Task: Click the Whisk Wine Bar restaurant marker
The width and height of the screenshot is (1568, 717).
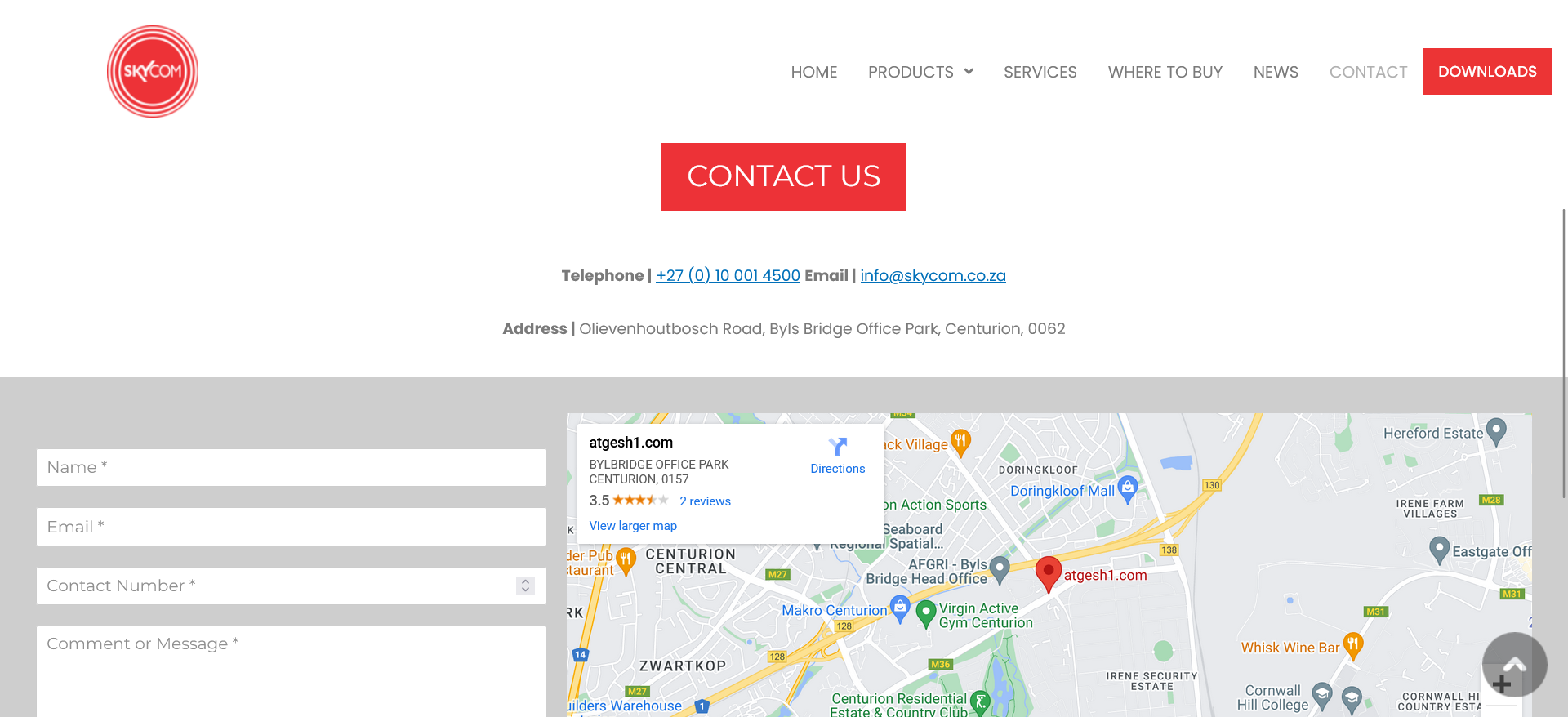Action: pos(1353,645)
